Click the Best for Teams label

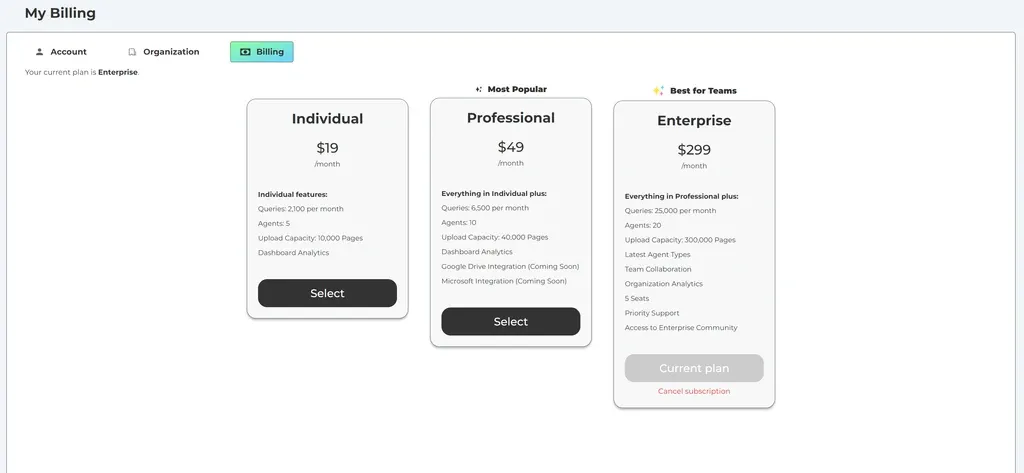click(x=703, y=91)
